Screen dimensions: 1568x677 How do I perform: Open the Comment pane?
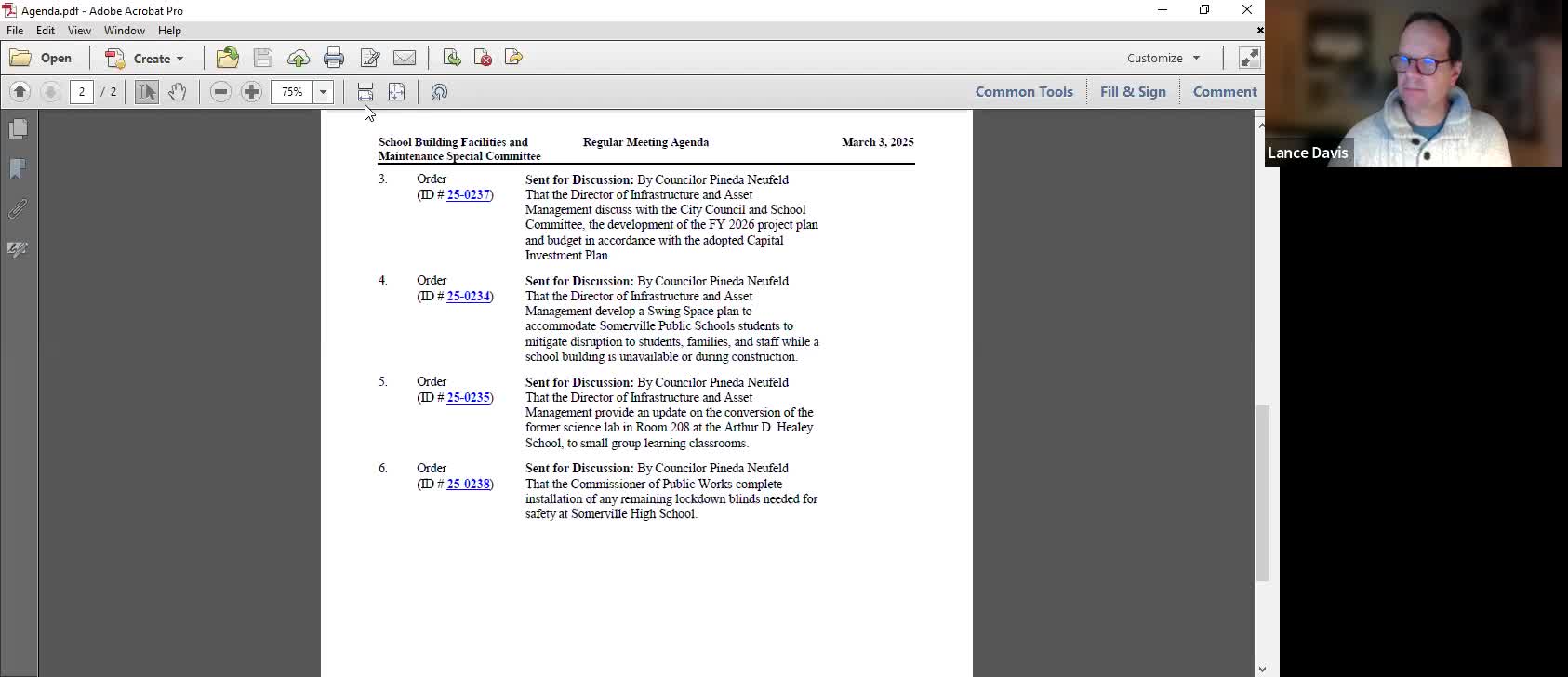coord(1224,91)
